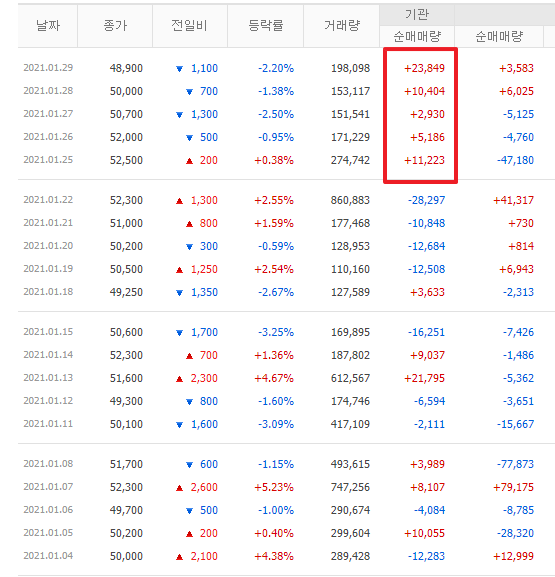Select the date 2021.01.07
This screenshot has width=555, height=577.
[48, 487]
